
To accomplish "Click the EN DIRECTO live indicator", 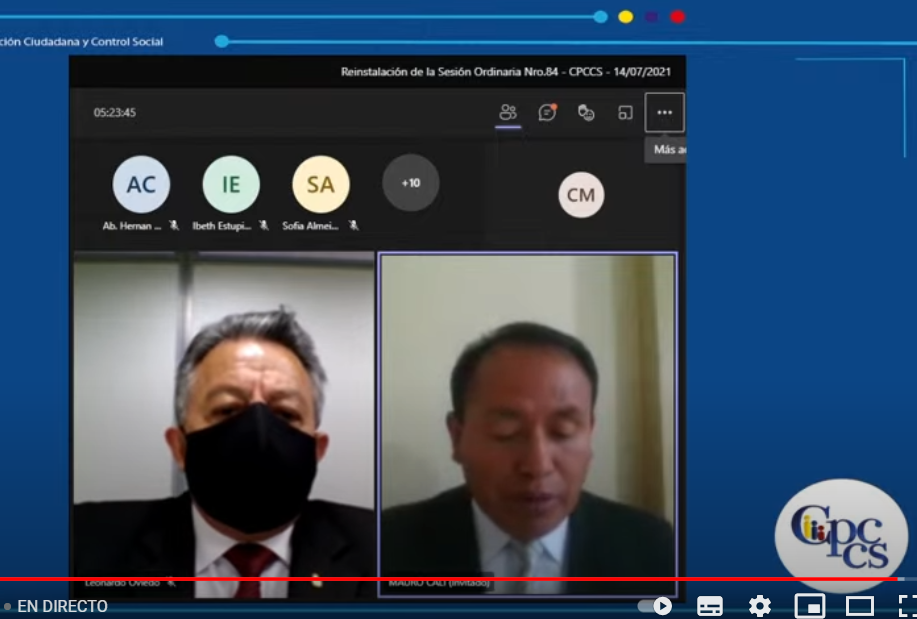I will click(x=56, y=606).
